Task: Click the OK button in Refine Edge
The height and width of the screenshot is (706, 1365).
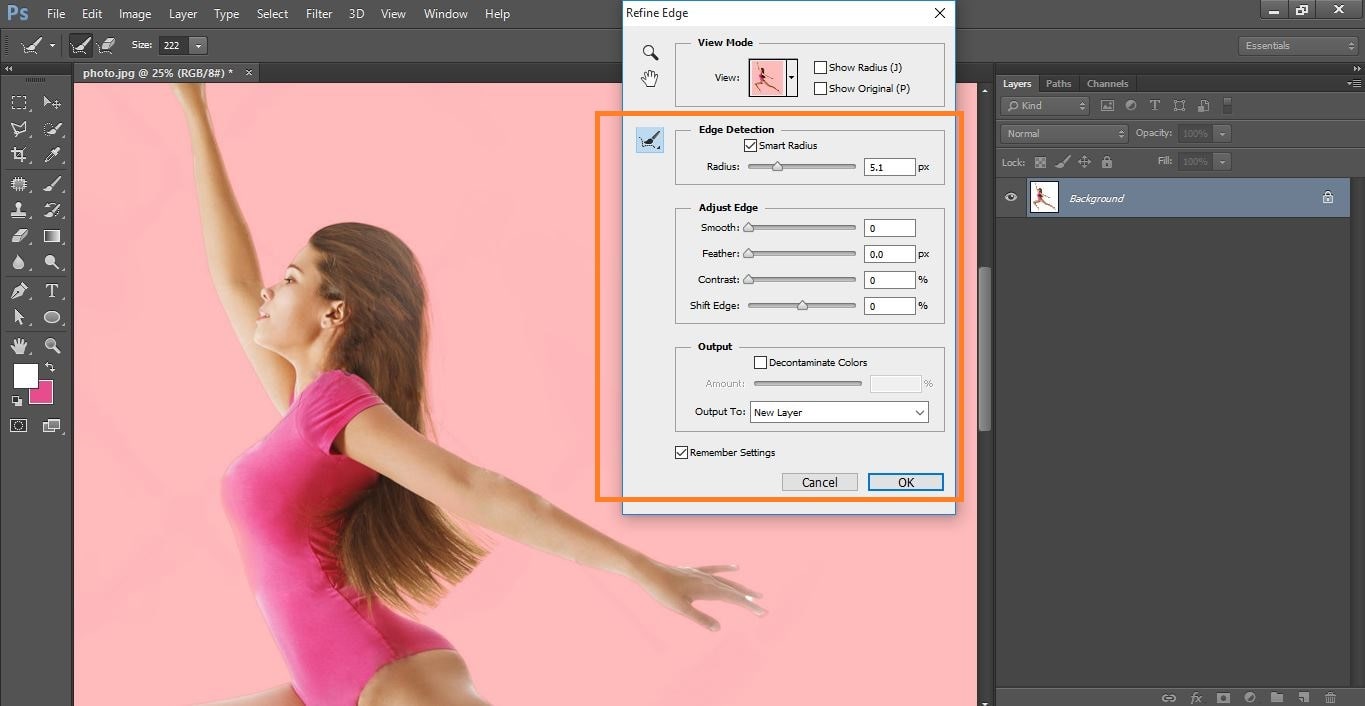Action: 905,482
